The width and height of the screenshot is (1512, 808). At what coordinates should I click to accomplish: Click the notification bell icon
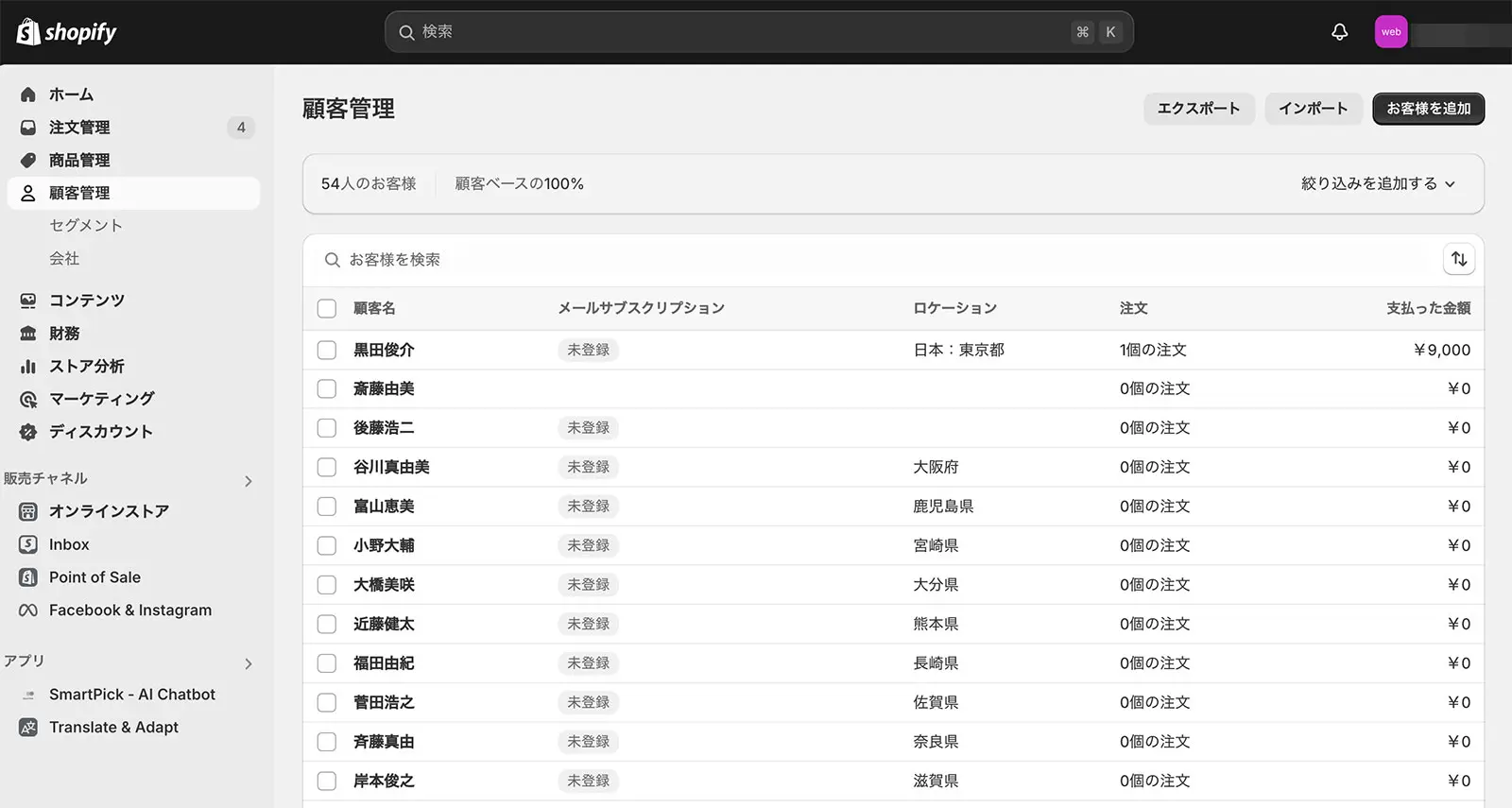[x=1339, y=32]
